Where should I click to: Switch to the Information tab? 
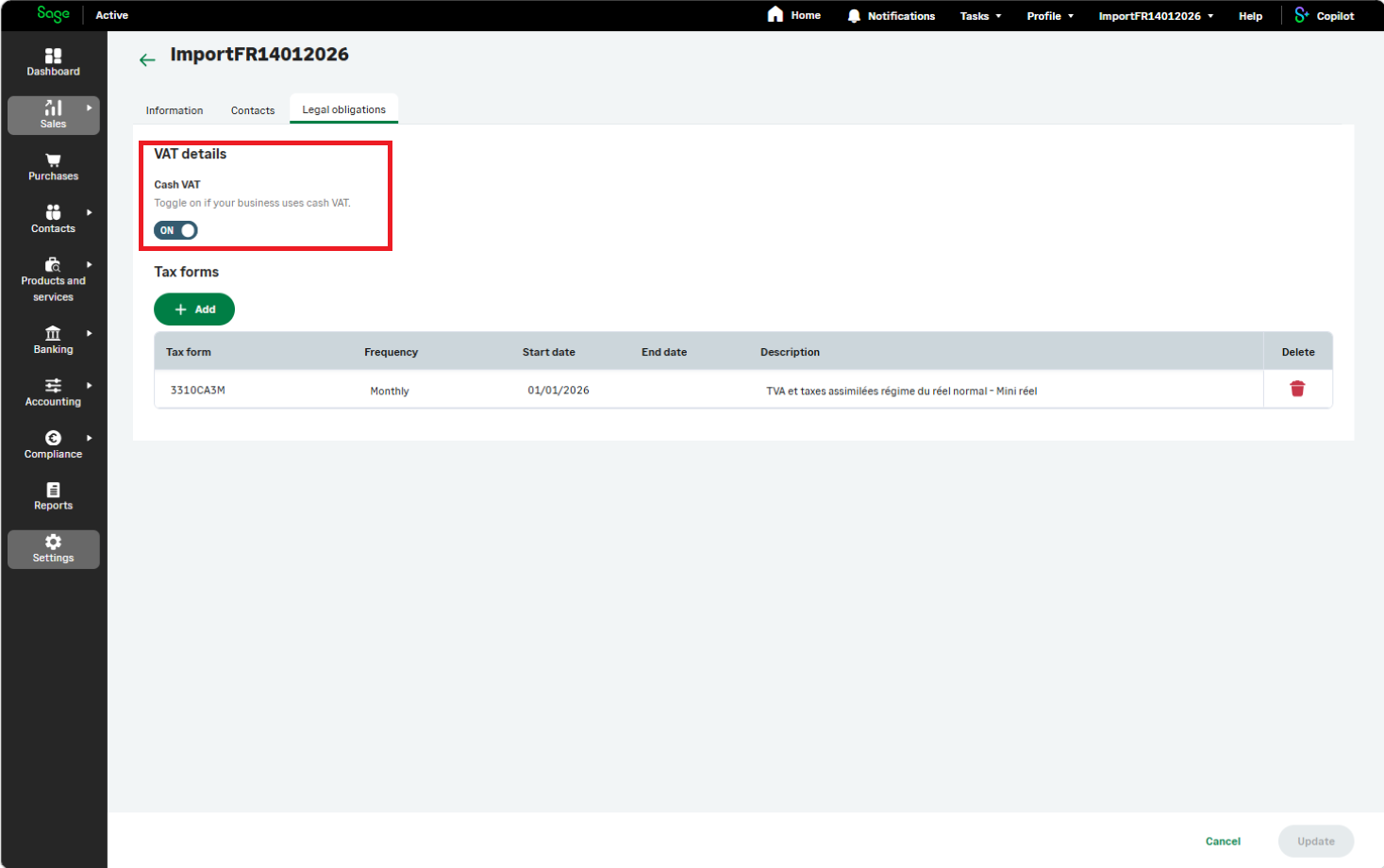(175, 110)
